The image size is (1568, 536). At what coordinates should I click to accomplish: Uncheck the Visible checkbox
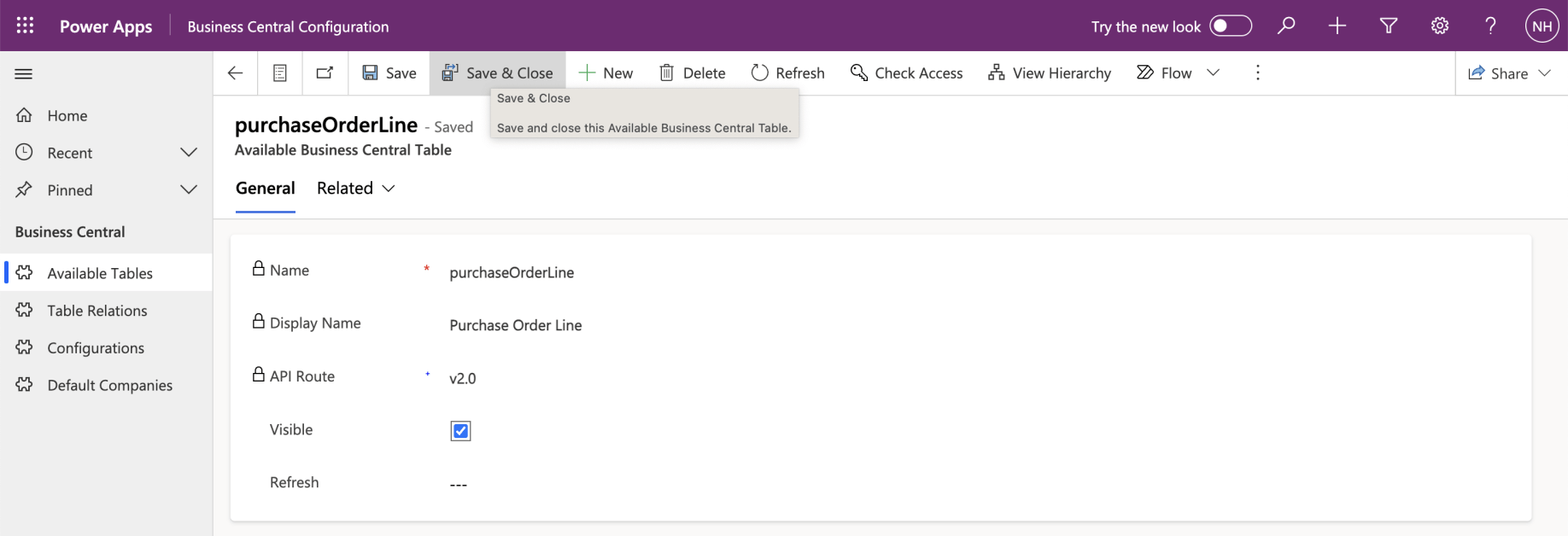(x=460, y=431)
